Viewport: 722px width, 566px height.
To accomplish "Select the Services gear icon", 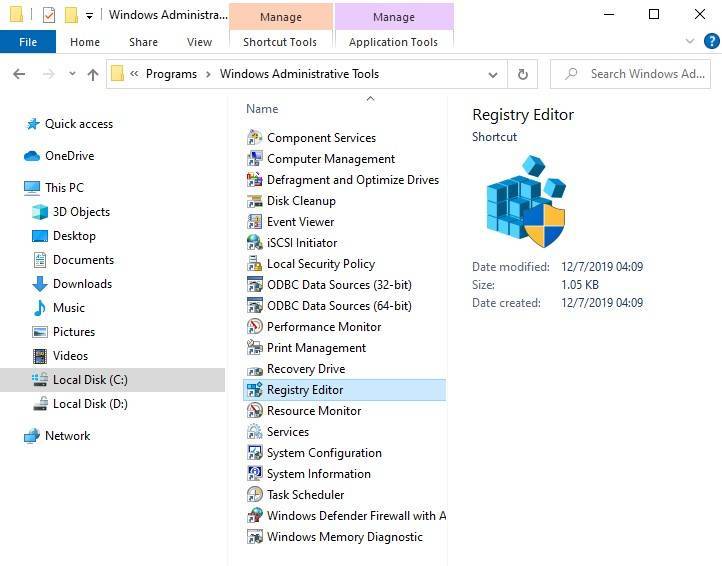I will (x=255, y=432).
